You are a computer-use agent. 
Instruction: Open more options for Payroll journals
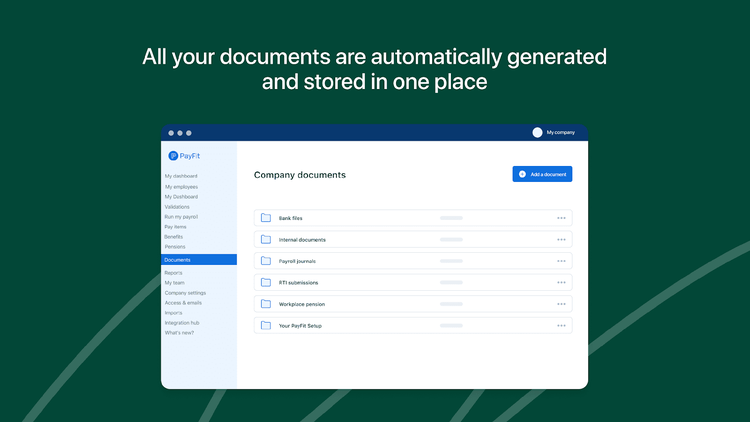tap(561, 261)
